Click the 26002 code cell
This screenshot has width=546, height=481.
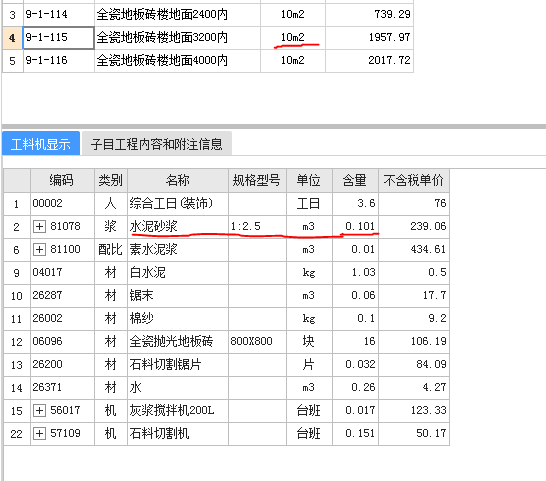[62, 319]
